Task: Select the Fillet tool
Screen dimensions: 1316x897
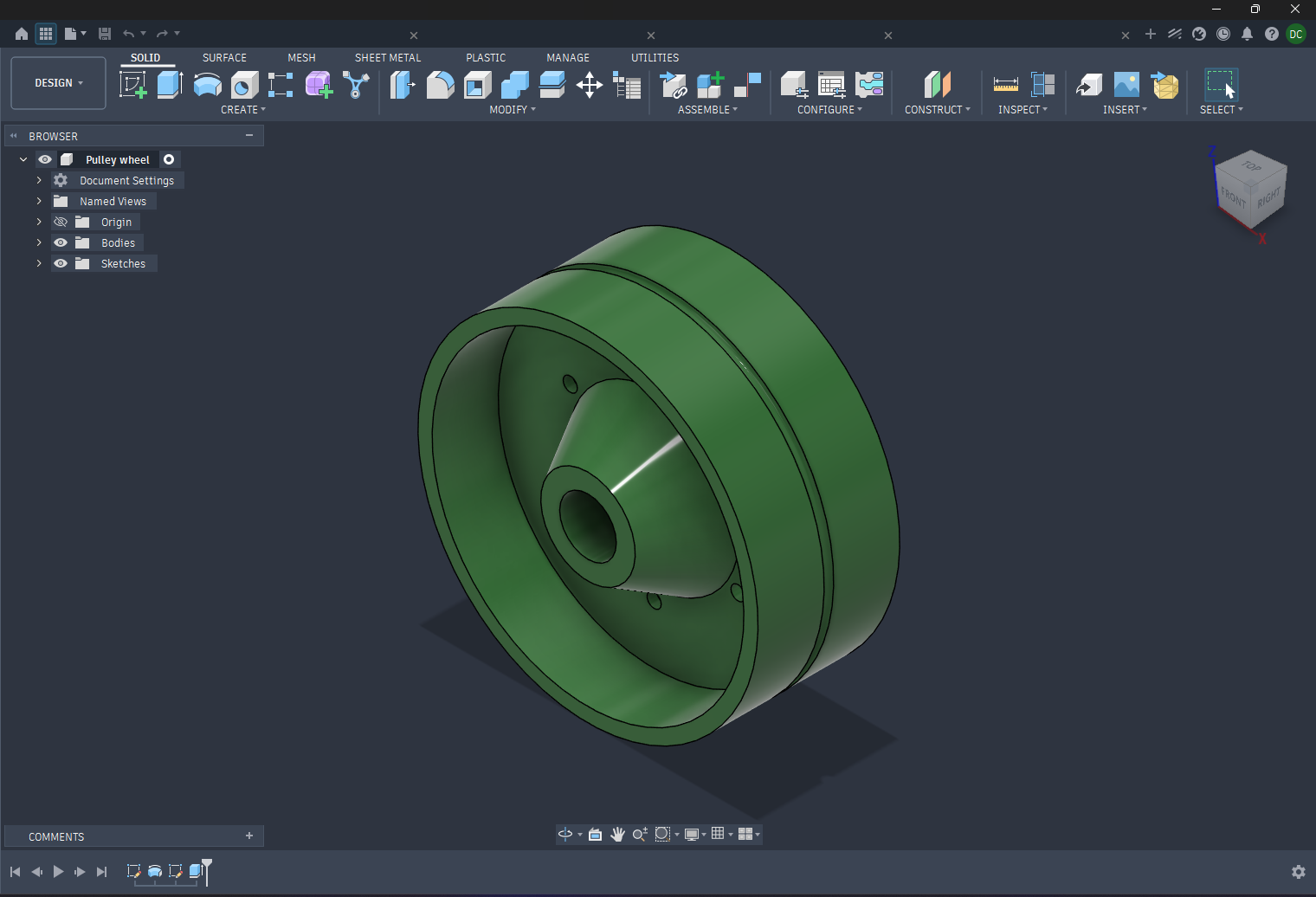Action: 440,85
